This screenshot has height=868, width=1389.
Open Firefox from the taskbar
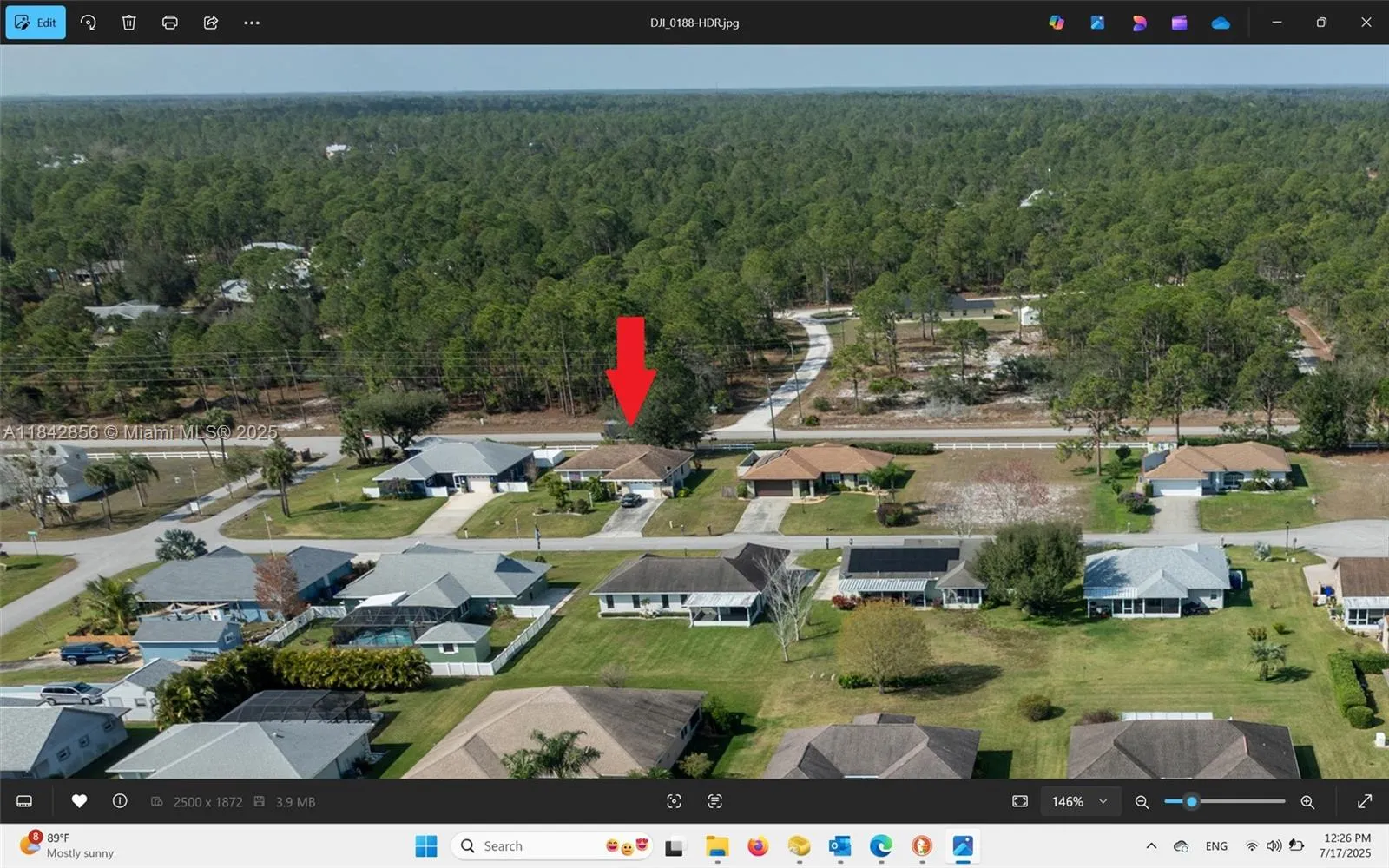(758, 845)
